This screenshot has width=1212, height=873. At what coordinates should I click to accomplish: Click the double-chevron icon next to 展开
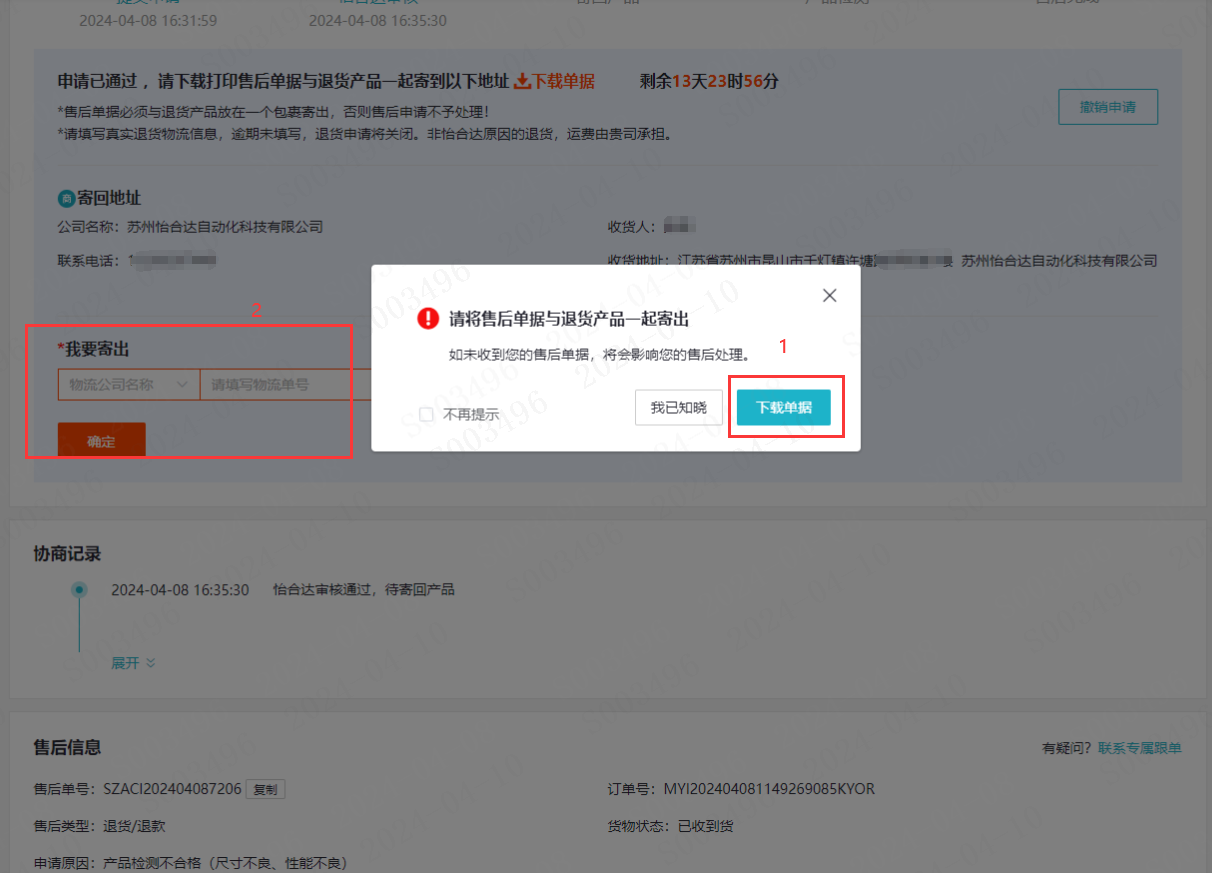tap(150, 663)
